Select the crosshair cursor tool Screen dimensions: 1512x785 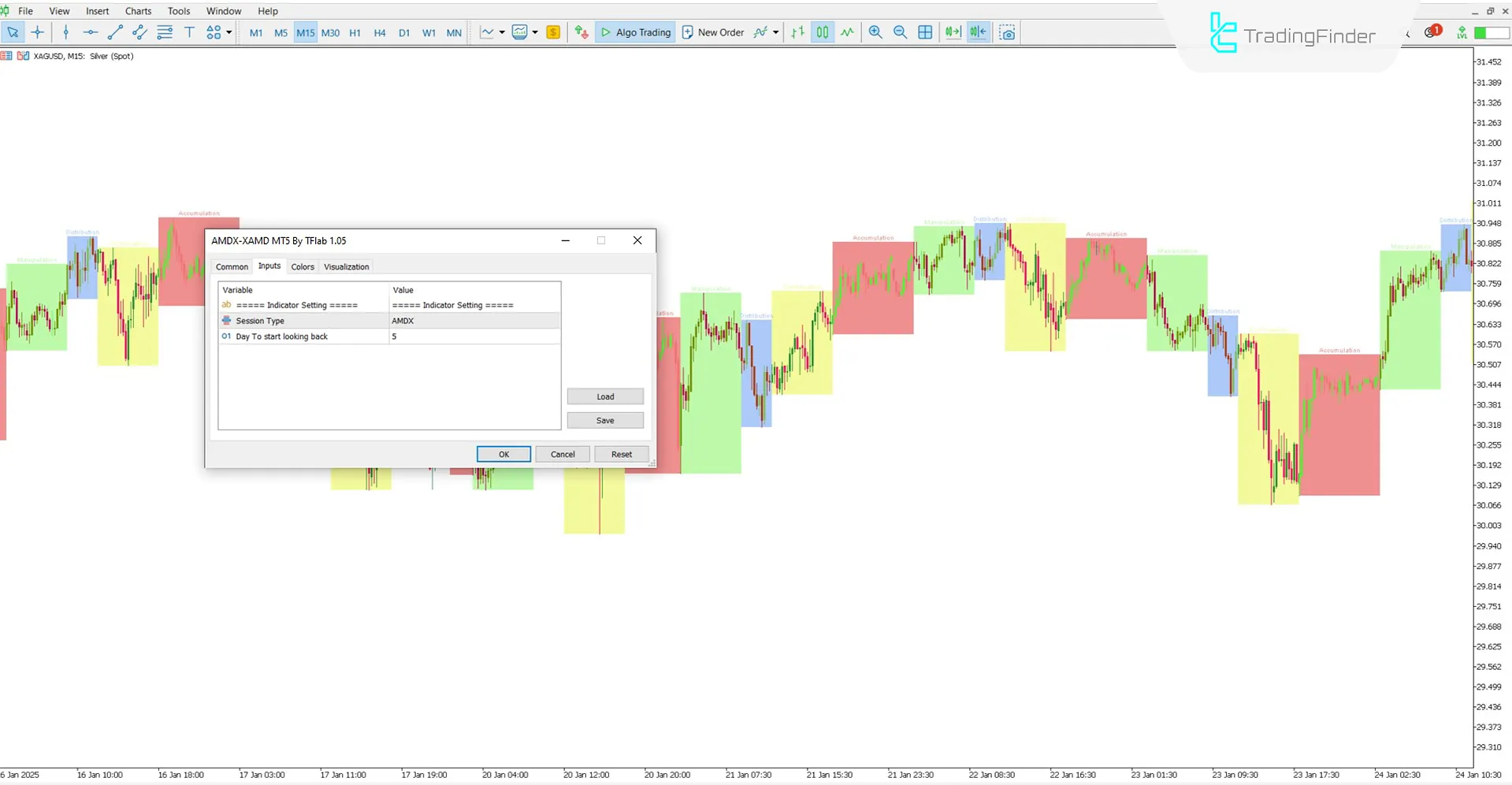point(37,32)
